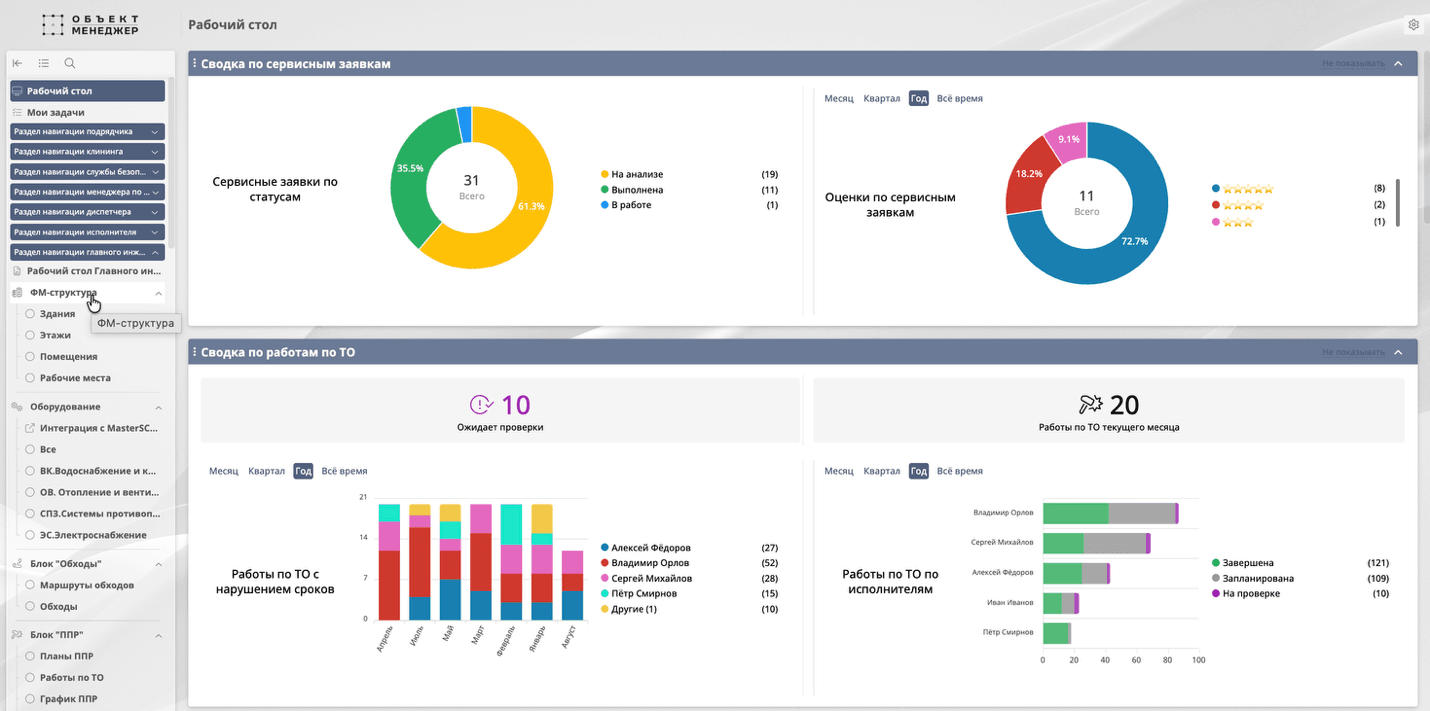This screenshot has width=1430, height=711.
Task: Collapse the Блок "Обходы" group chevron
Action: pyautogui.click(x=158, y=564)
